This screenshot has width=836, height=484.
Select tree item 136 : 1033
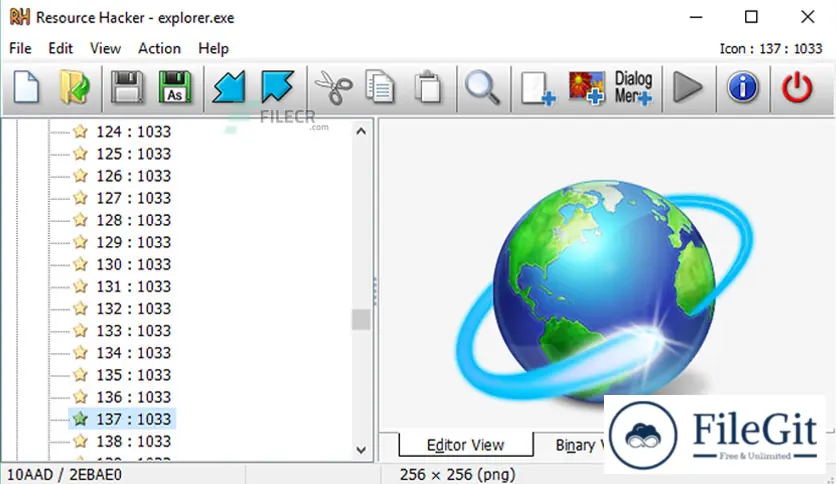[133, 397]
